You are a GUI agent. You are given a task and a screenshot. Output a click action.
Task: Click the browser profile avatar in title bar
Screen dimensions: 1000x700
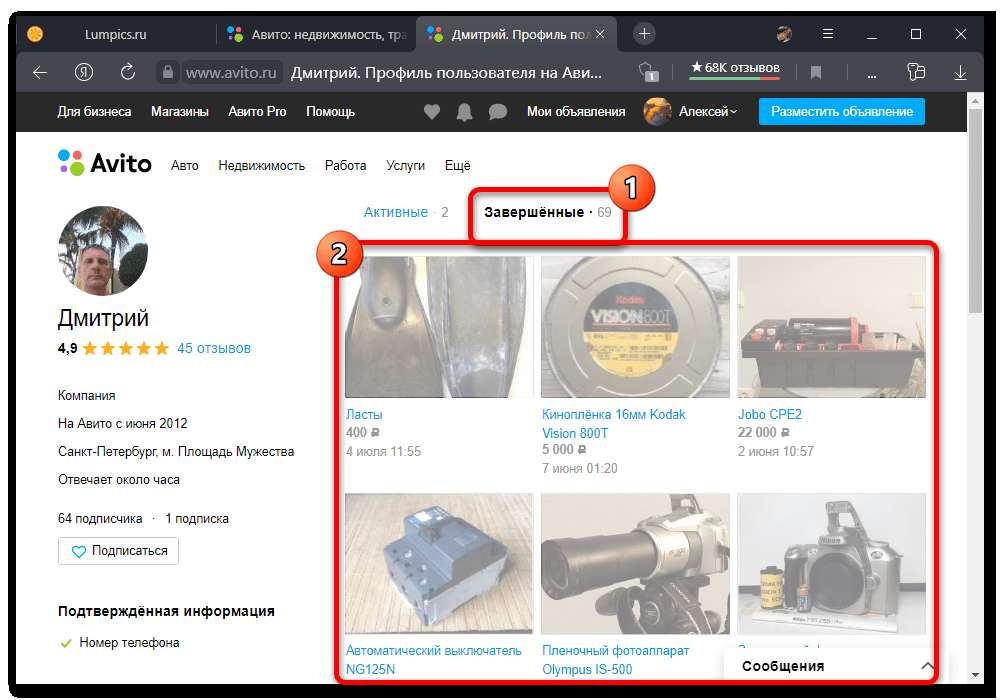point(784,34)
